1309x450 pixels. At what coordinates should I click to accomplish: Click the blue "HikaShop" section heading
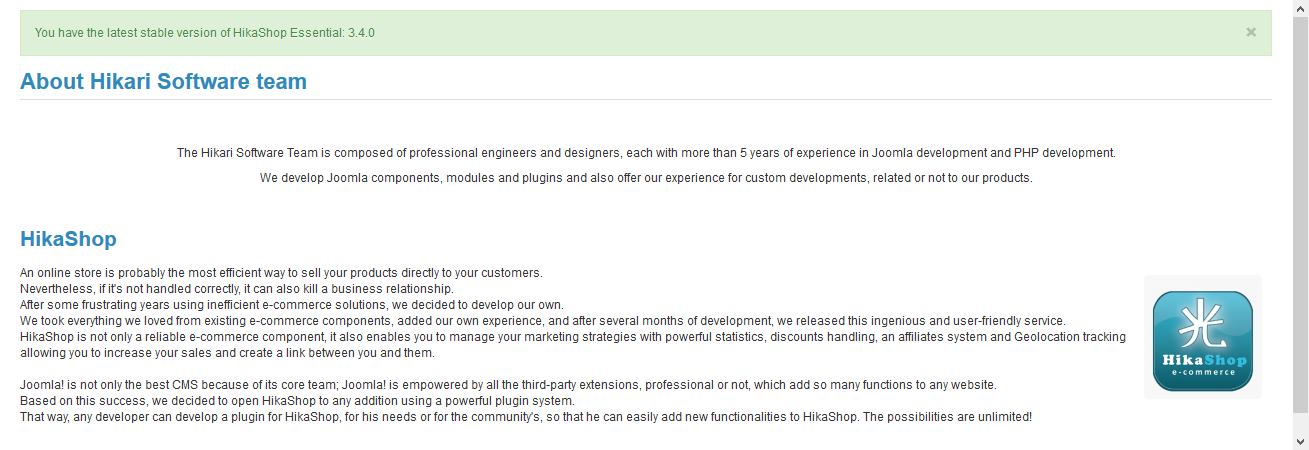tap(68, 240)
